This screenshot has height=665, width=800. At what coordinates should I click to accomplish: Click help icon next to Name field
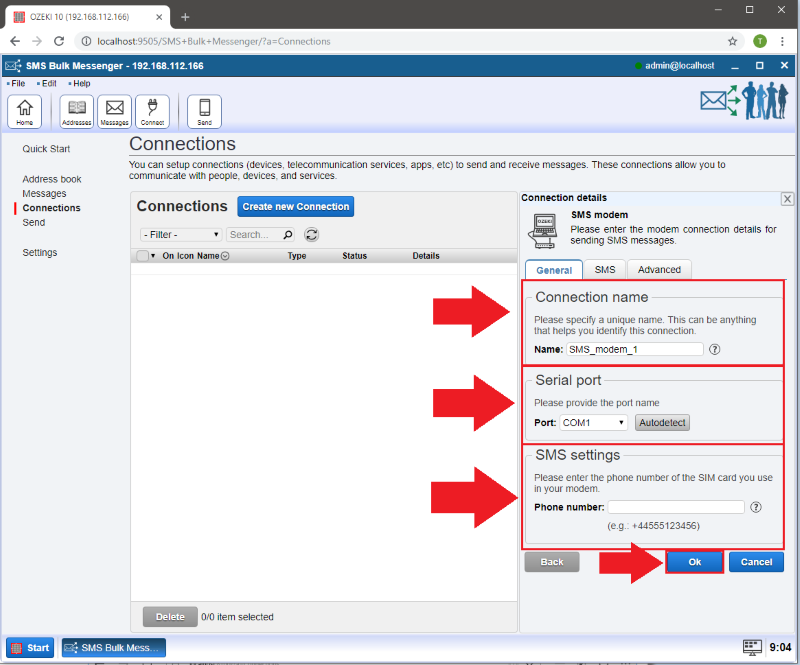pos(715,350)
